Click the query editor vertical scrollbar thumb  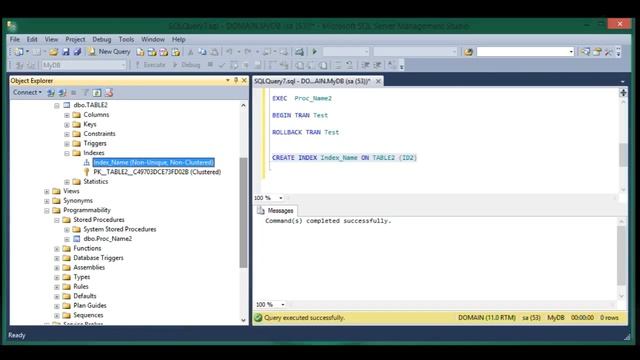point(623,155)
